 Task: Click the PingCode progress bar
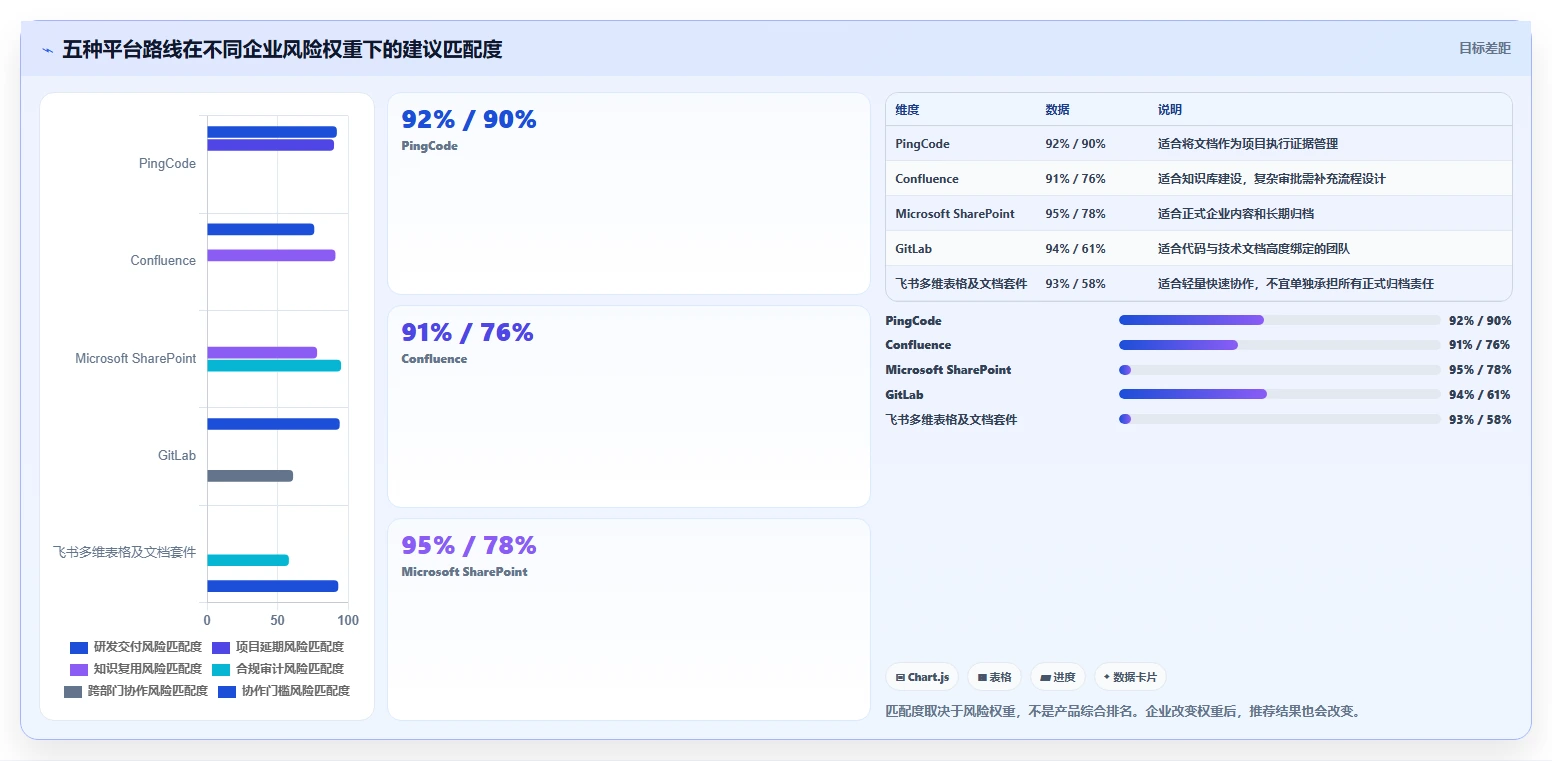coord(1279,320)
